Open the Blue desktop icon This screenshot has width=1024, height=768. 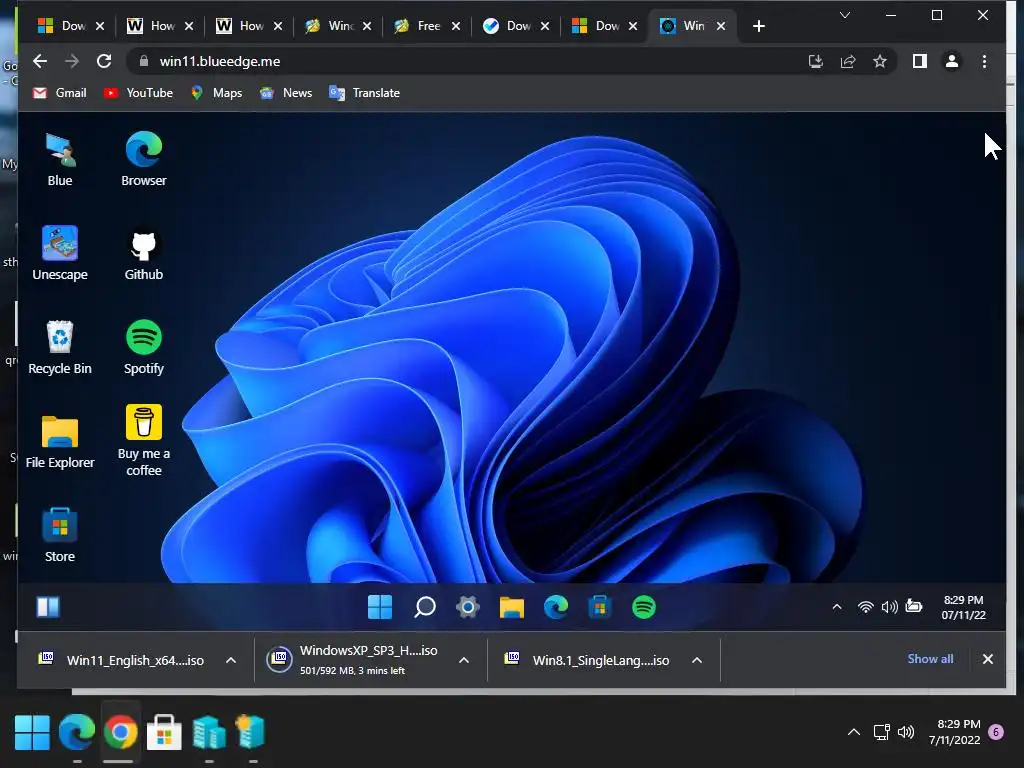(60, 159)
